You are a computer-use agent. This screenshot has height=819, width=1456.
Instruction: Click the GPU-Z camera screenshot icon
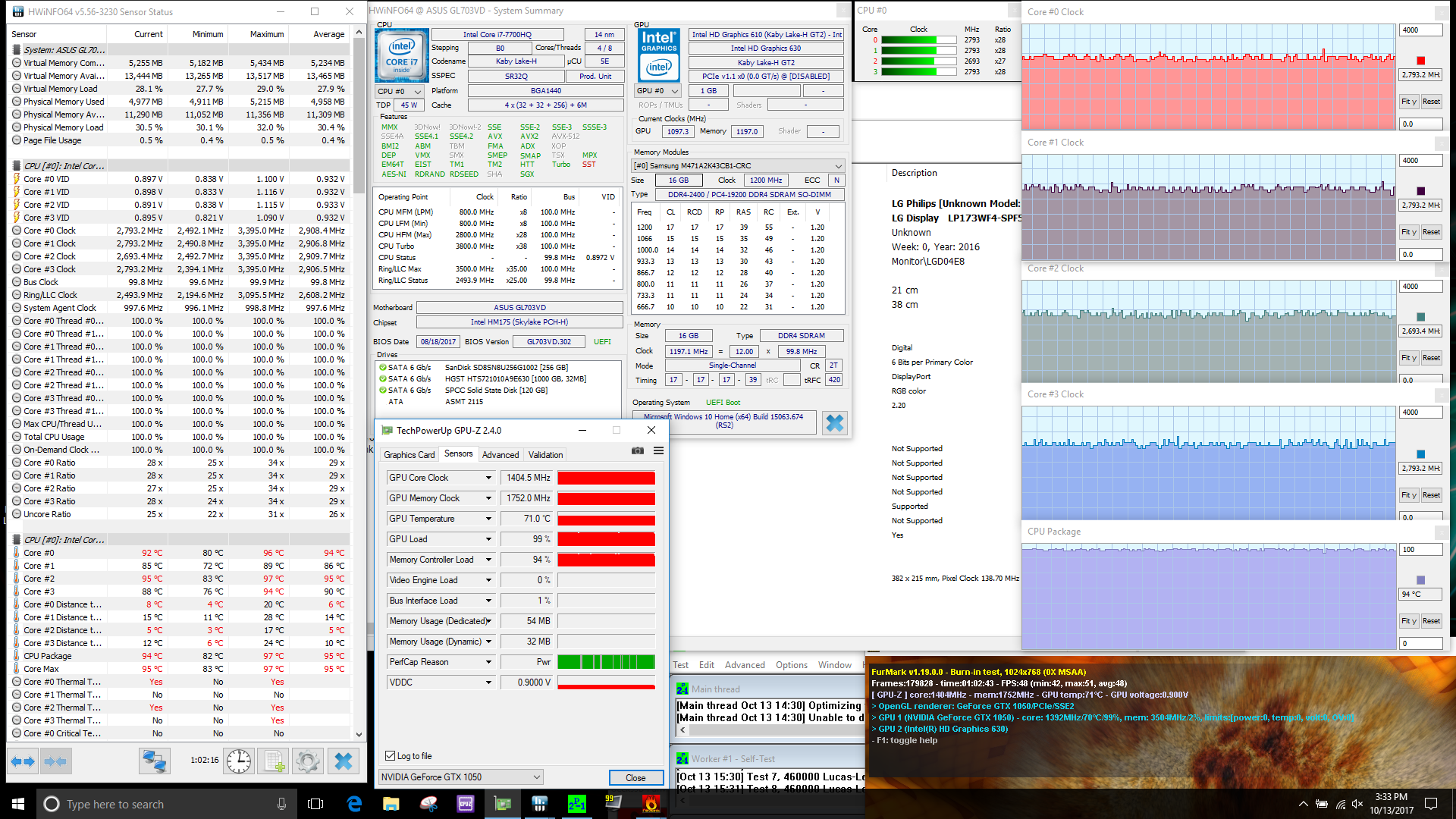point(638,450)
